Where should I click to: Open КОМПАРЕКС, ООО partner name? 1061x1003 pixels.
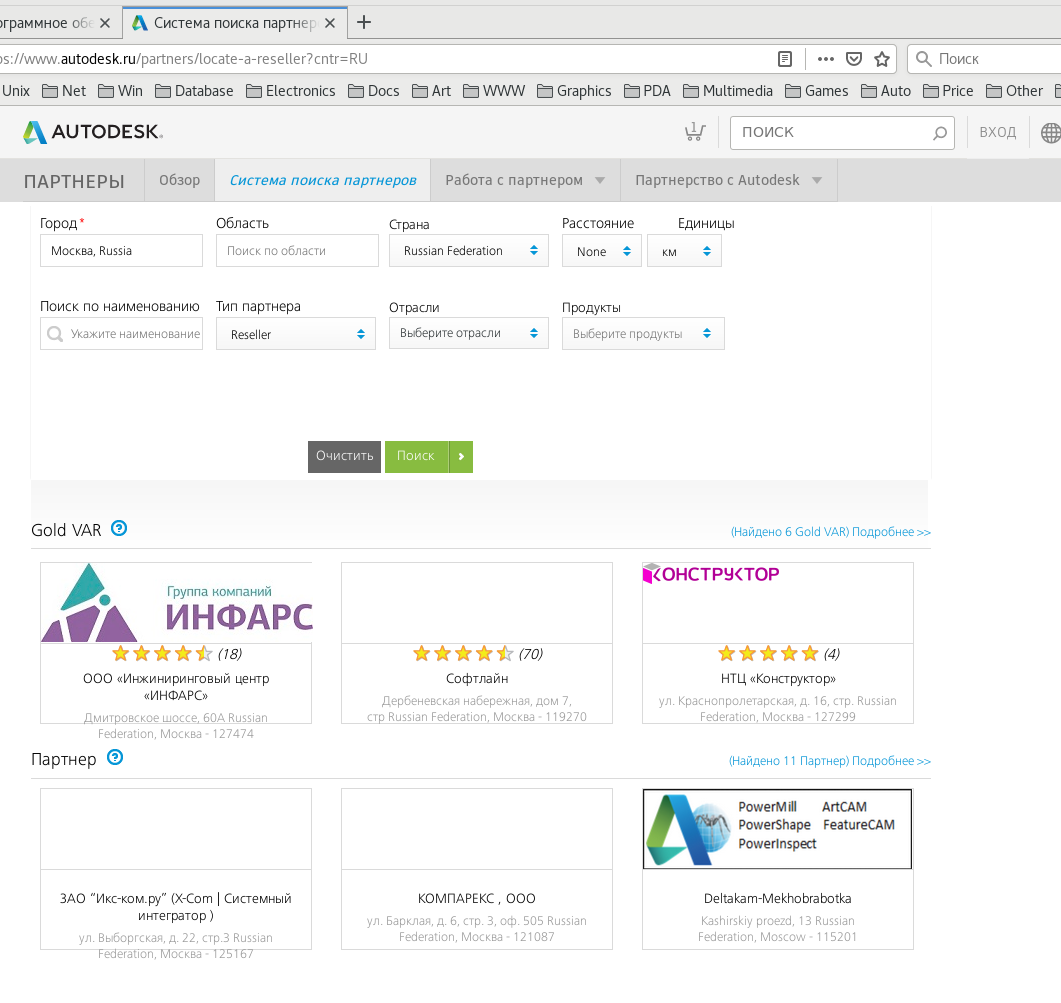pyautogui.click(x=476, y=898)
